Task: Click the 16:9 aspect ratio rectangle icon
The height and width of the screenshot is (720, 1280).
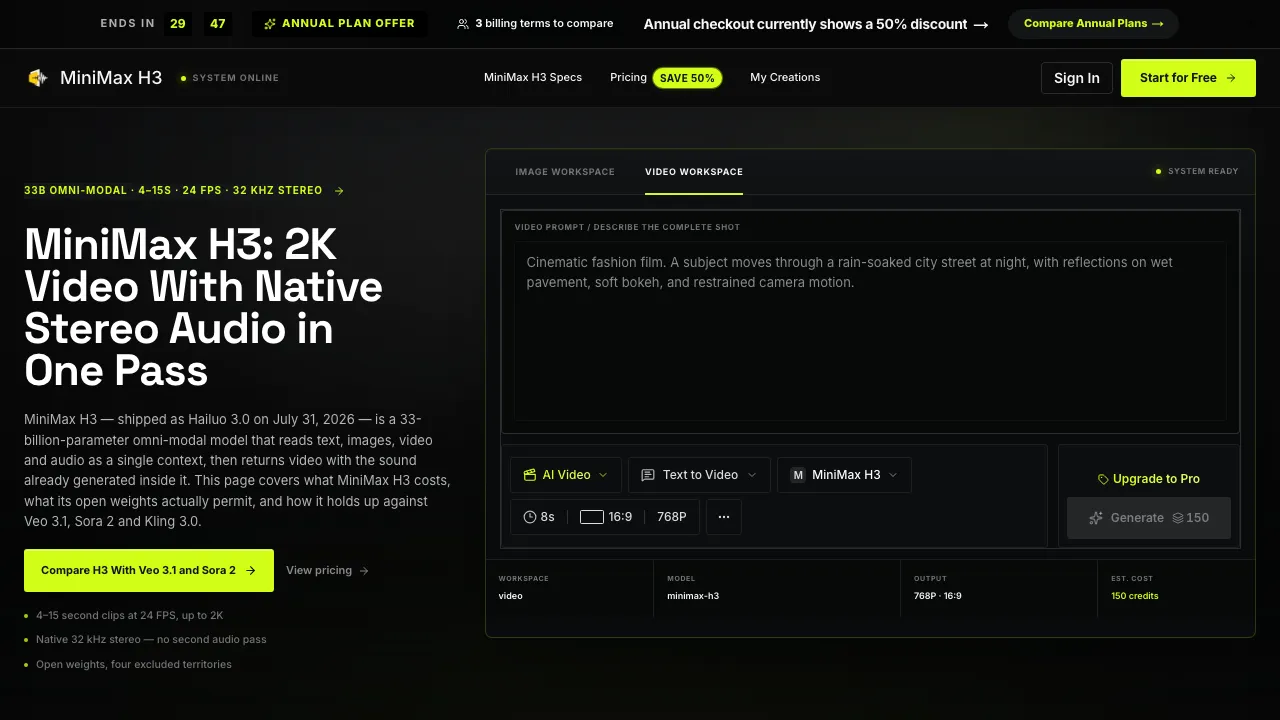Action: tap(592, 517)
